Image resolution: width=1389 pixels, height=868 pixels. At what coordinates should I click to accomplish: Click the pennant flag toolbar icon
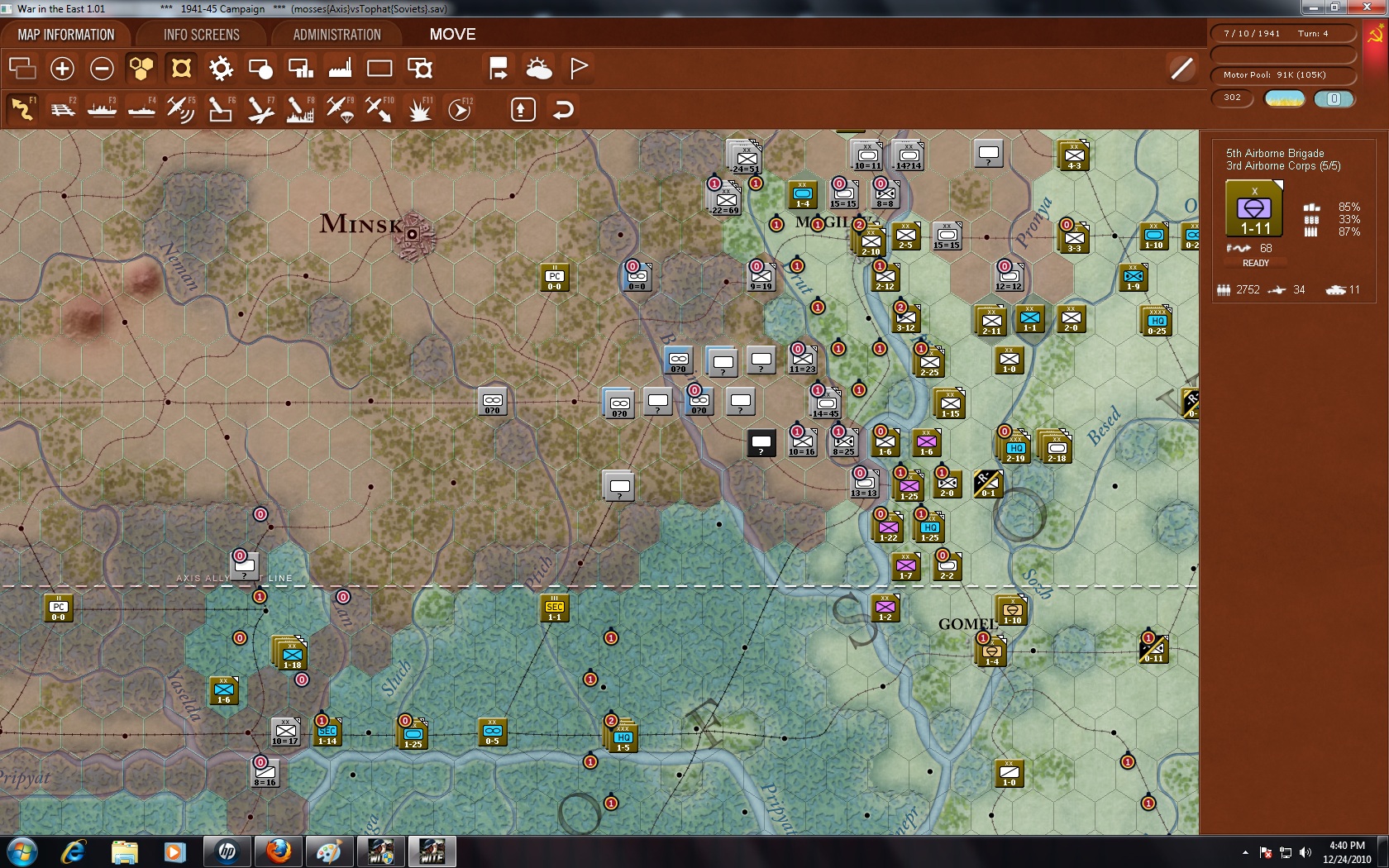click(x=579, y=69)
